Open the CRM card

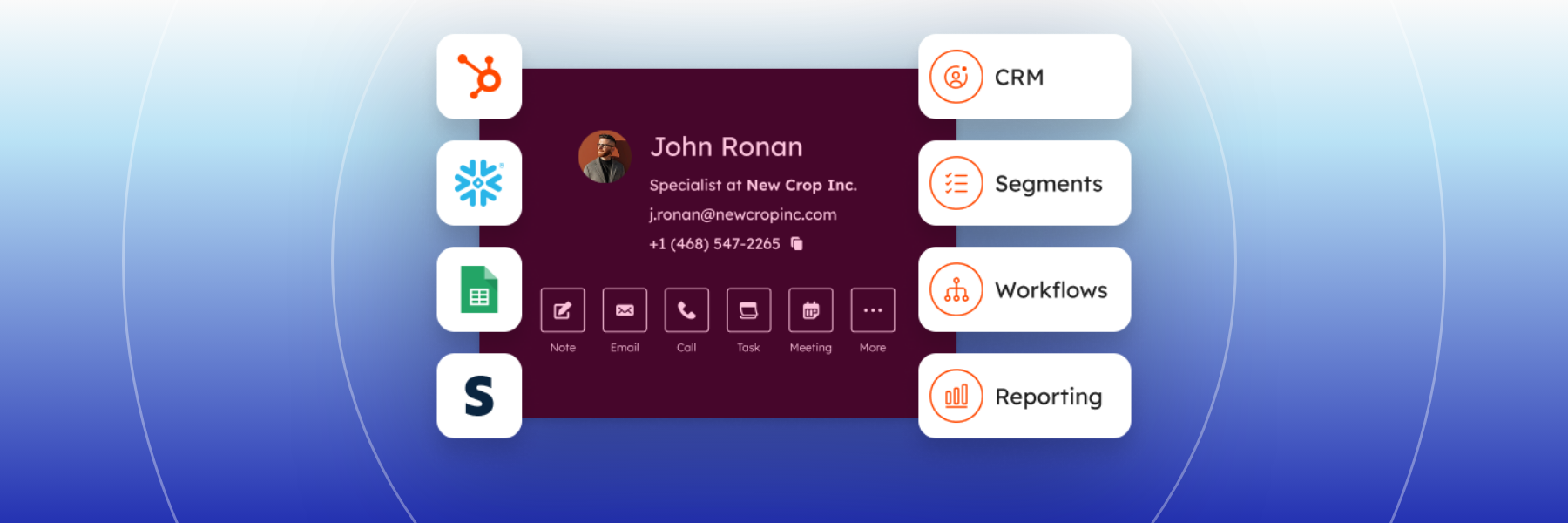(x=1024, y=77)
